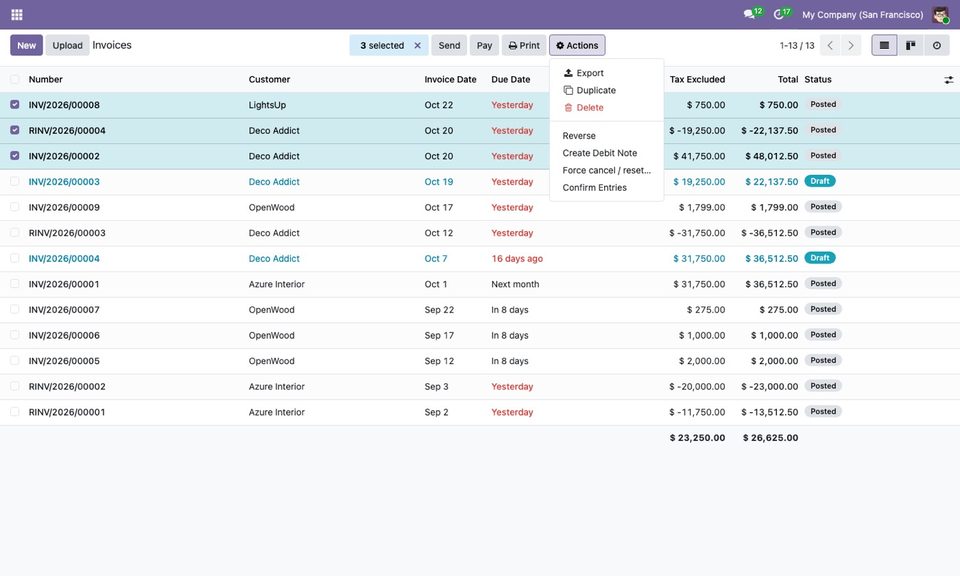960x576 pixels.
Task: Select invoice INV/2026/00009 checkbox
Action: click(x=15, y=208)
